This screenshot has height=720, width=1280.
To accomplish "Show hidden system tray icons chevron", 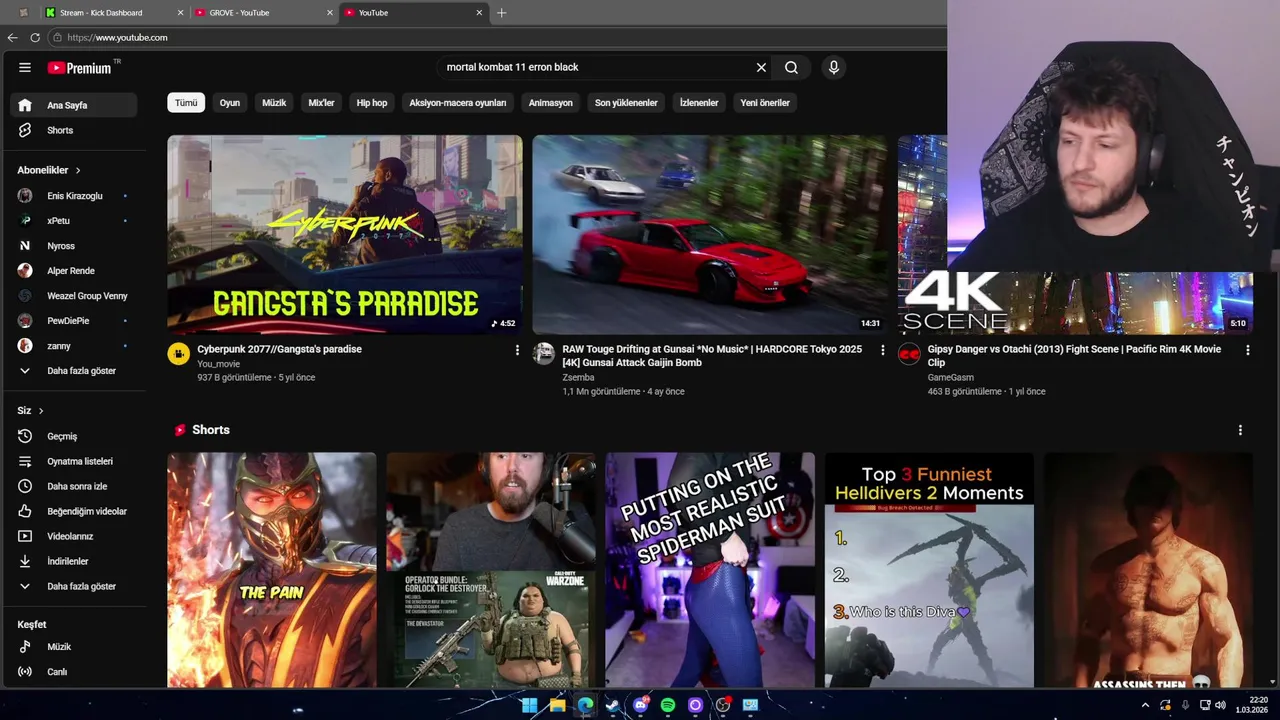I will coord(1145,705).
